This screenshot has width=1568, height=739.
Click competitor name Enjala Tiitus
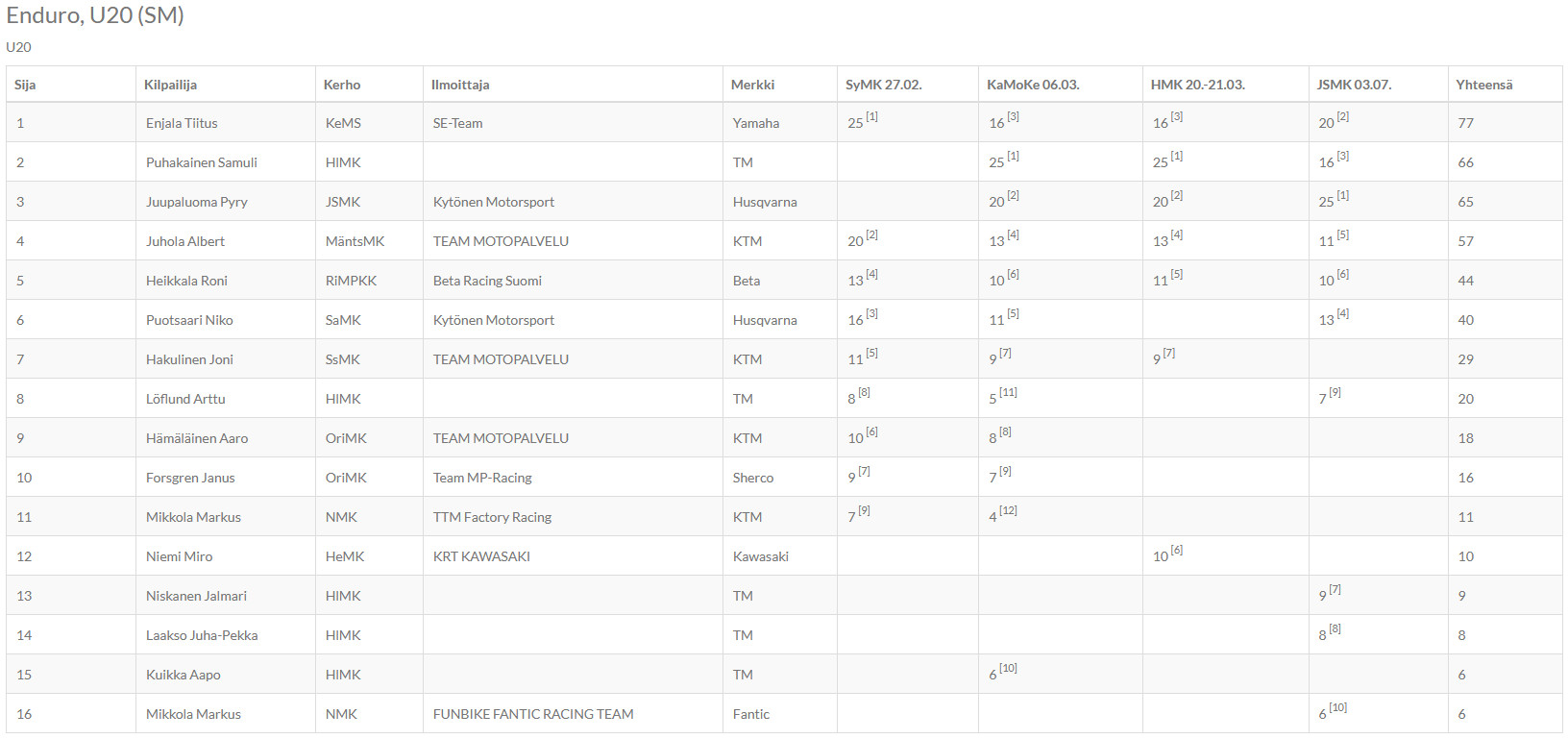182,123
